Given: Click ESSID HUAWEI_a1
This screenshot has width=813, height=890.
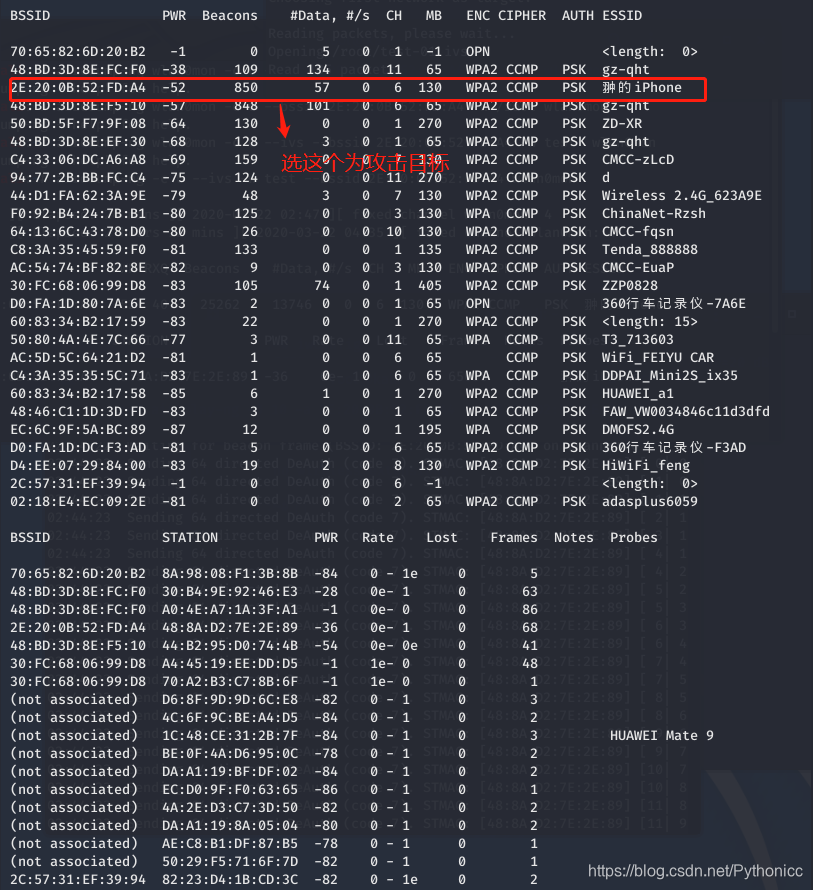Looking at the screenshot, I should [x=638, y=394].
